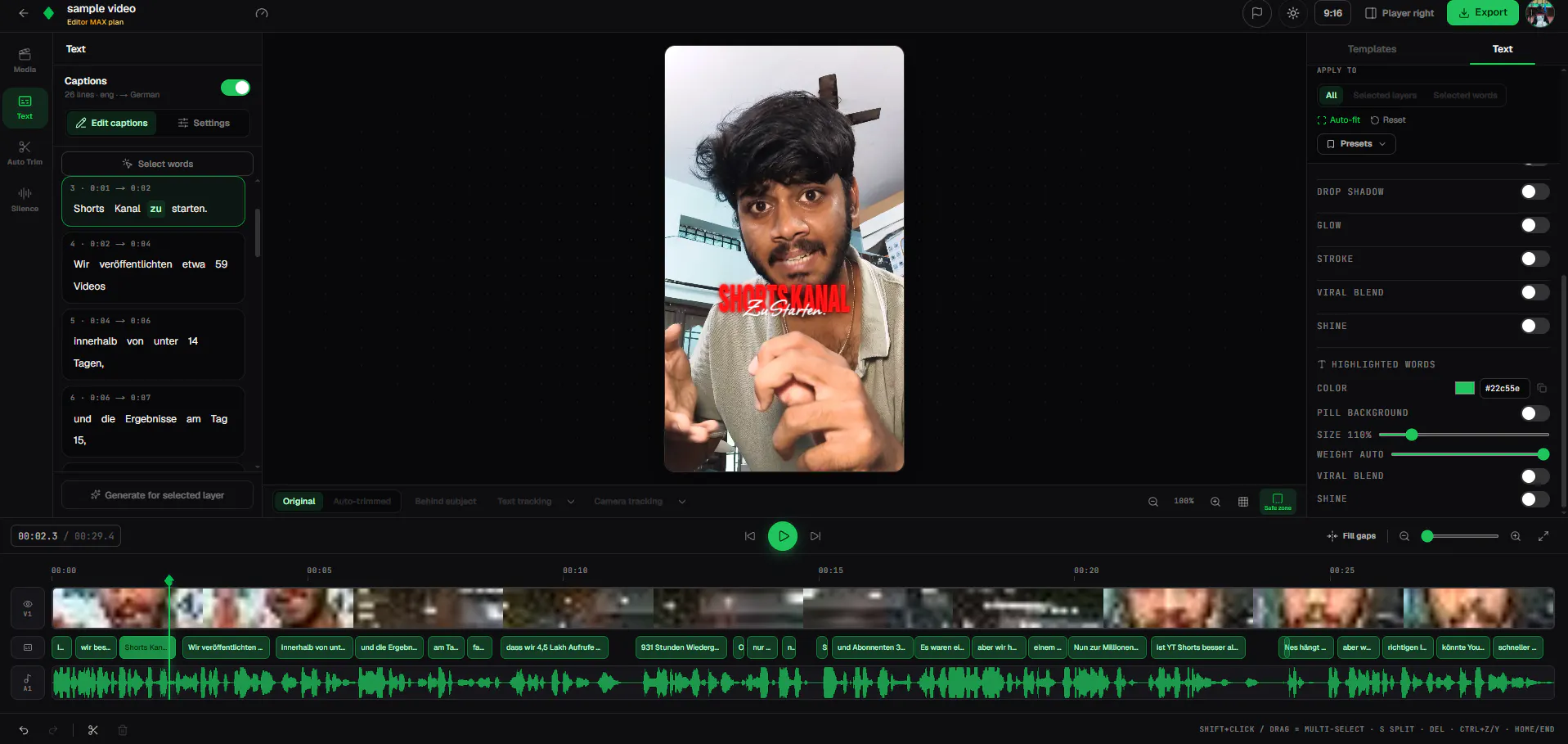
Task: Click the zoom out preview magnifier
Action: click(1153, 502)
